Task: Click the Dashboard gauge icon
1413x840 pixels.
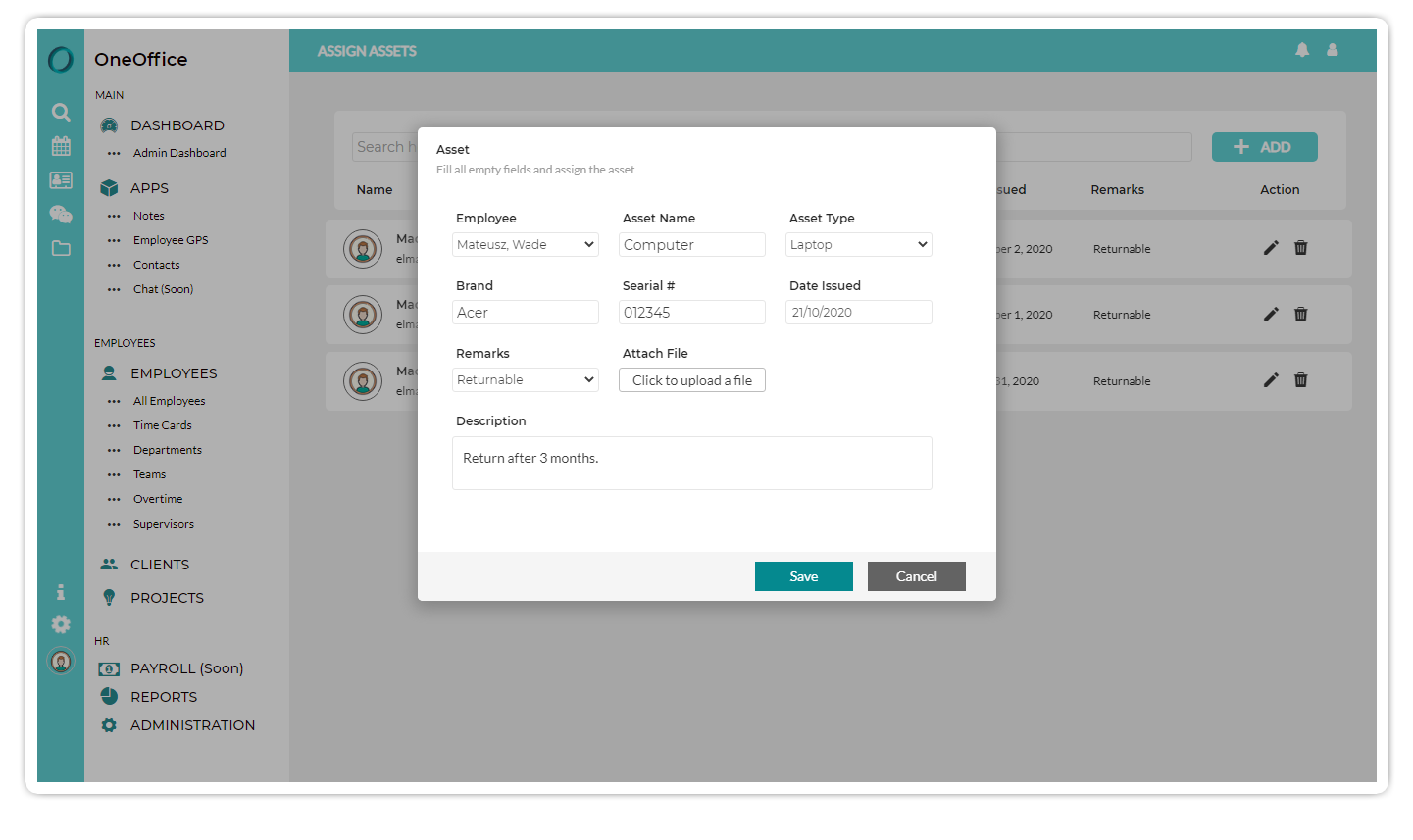Action: [x=109, y=125]
